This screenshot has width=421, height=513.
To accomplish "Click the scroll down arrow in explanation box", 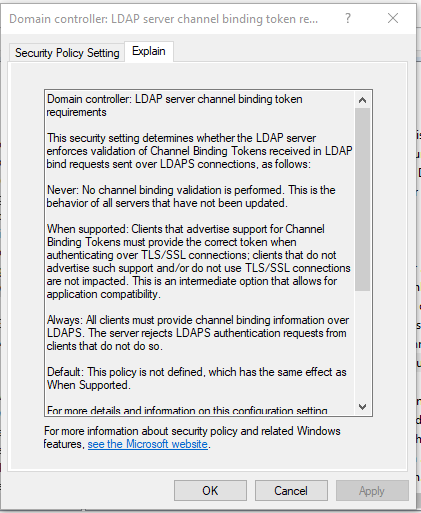I will coord(362,407).
